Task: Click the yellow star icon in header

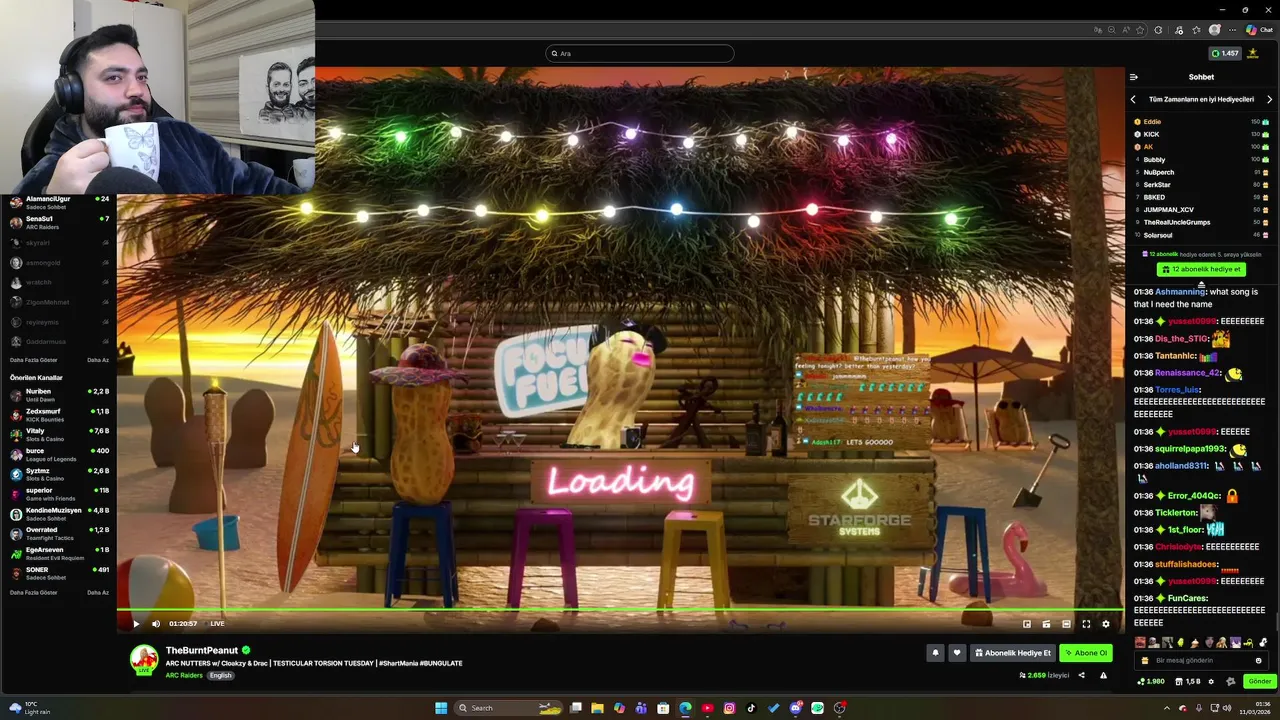Action: (1253, 53)
